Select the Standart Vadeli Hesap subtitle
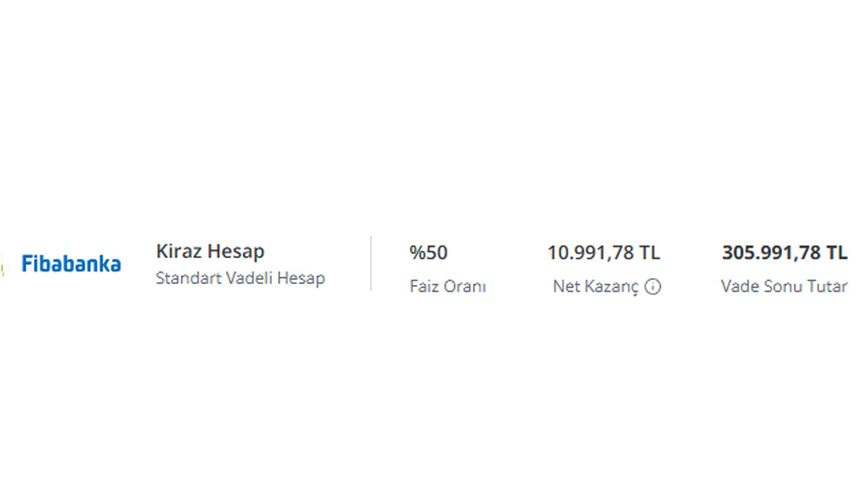This screenshot has height=504, width=860. 240,278
